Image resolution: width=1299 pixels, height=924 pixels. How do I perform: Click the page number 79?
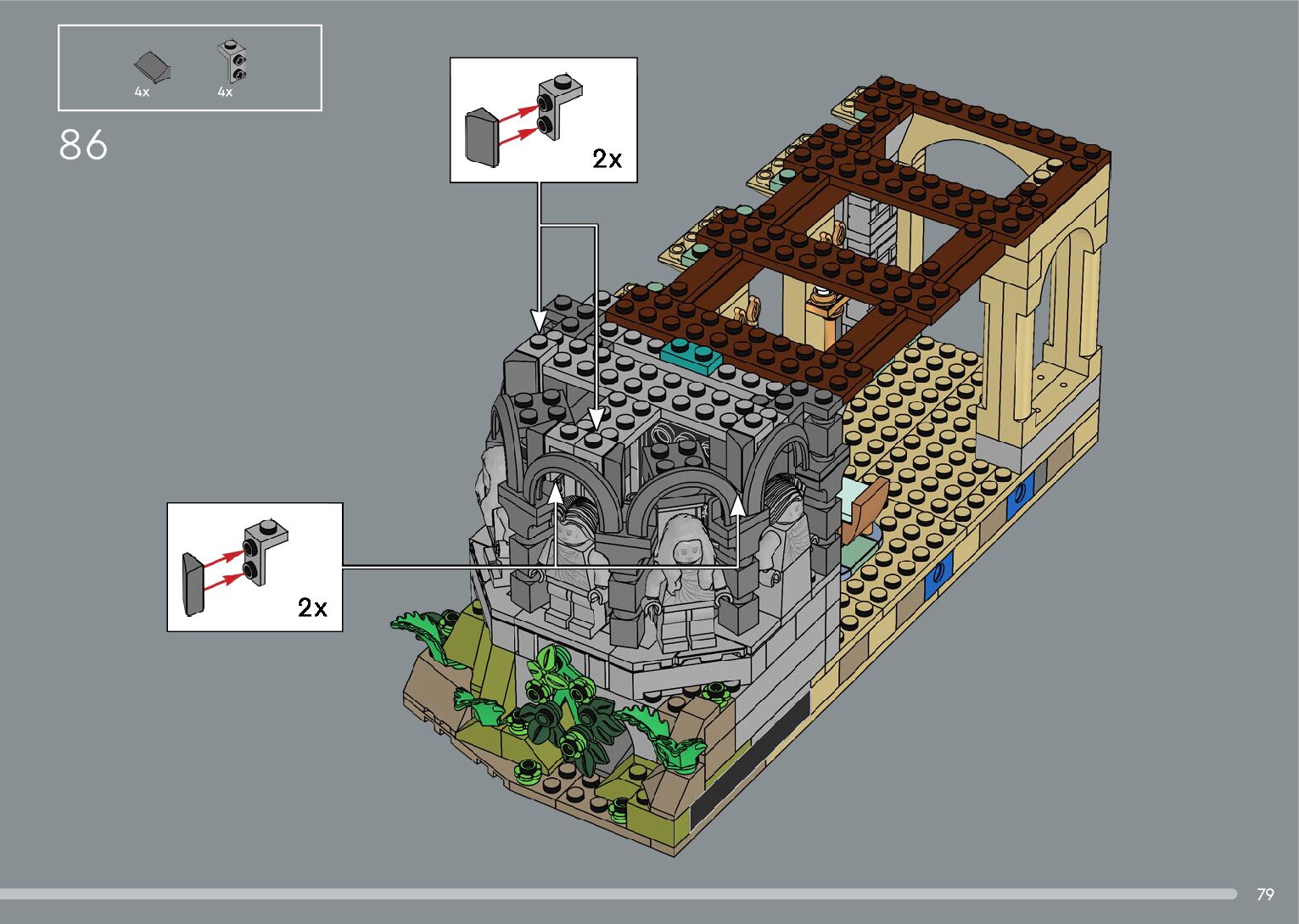[1264, 894]
